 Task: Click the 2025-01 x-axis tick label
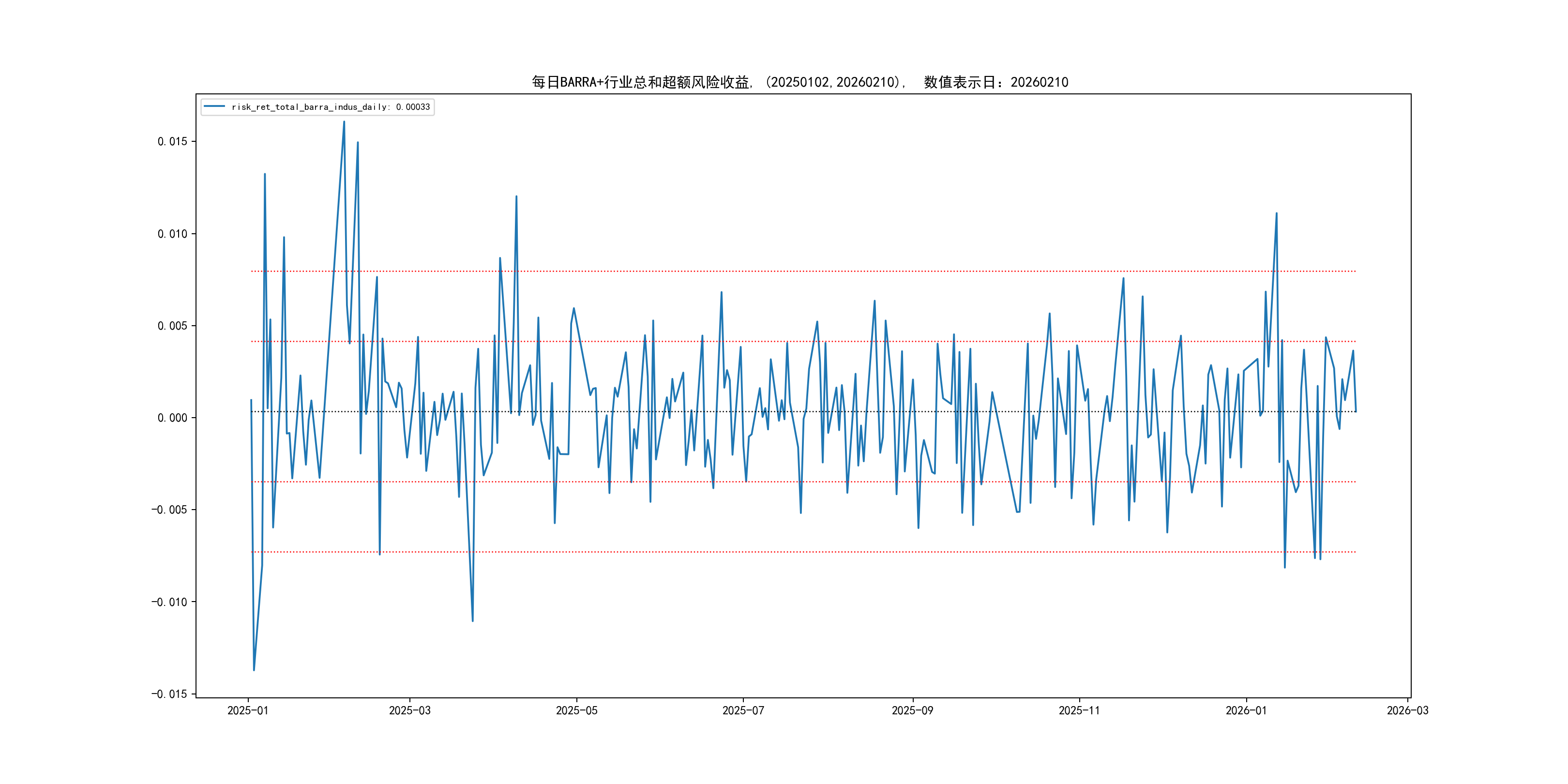point(248,710)
